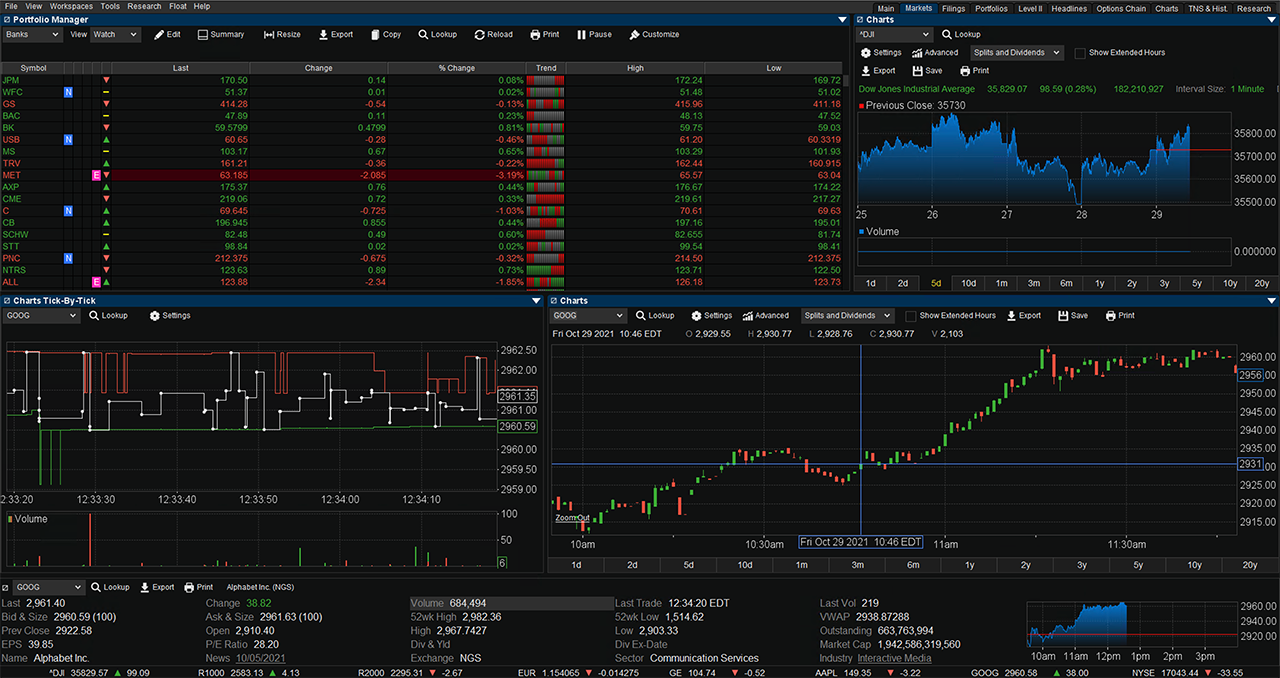This screenshot has height=678, width=1280.
Task: Select the 20y range on the GOOG chart
Action: pos(1250,565)
